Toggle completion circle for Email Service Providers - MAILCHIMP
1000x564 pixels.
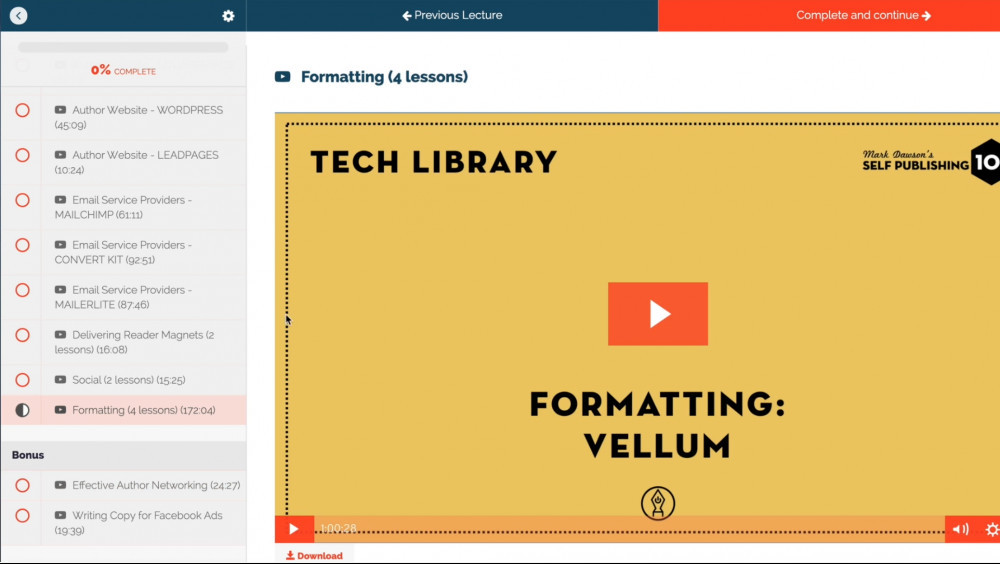22,200
